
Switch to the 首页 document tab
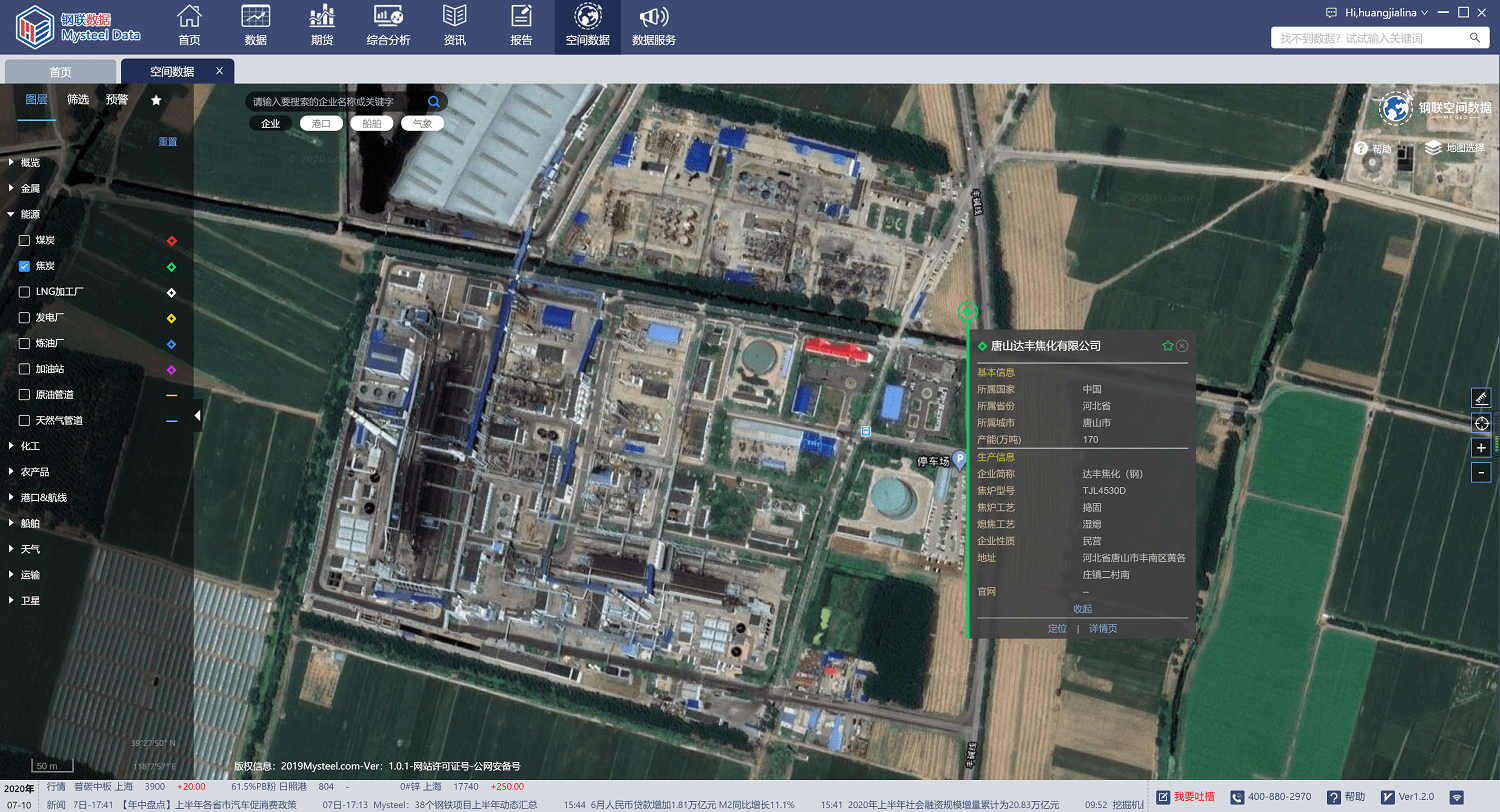click(x=61, y=72)
